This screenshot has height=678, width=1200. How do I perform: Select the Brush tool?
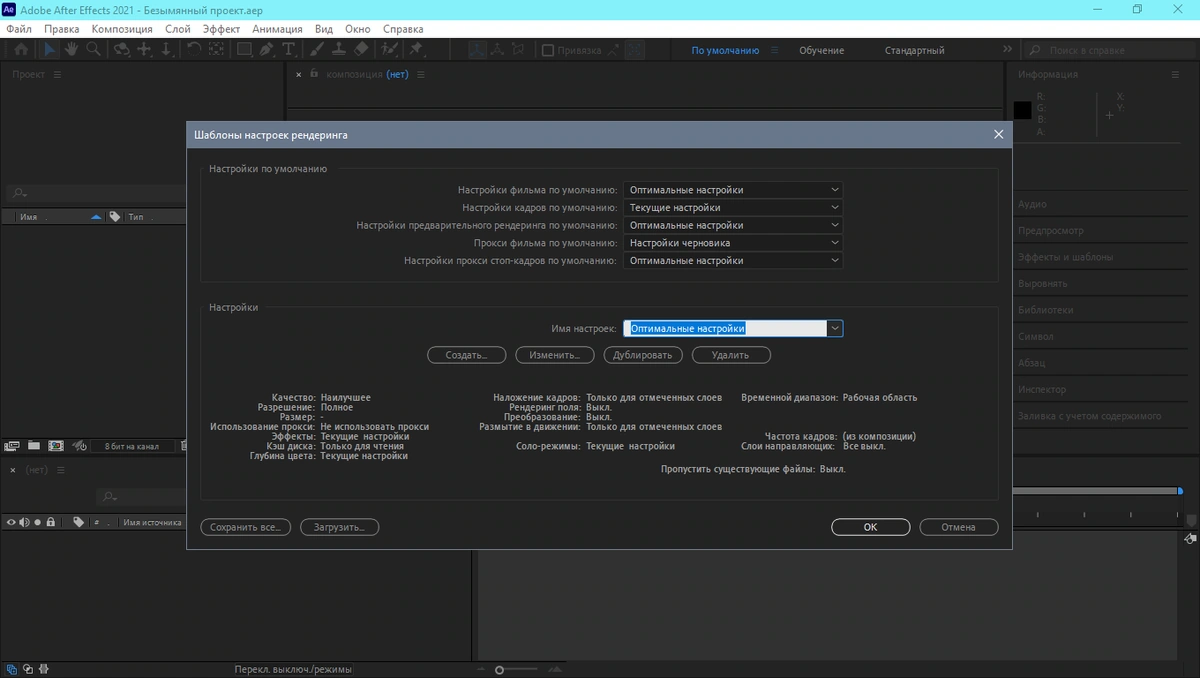point(316,49)
